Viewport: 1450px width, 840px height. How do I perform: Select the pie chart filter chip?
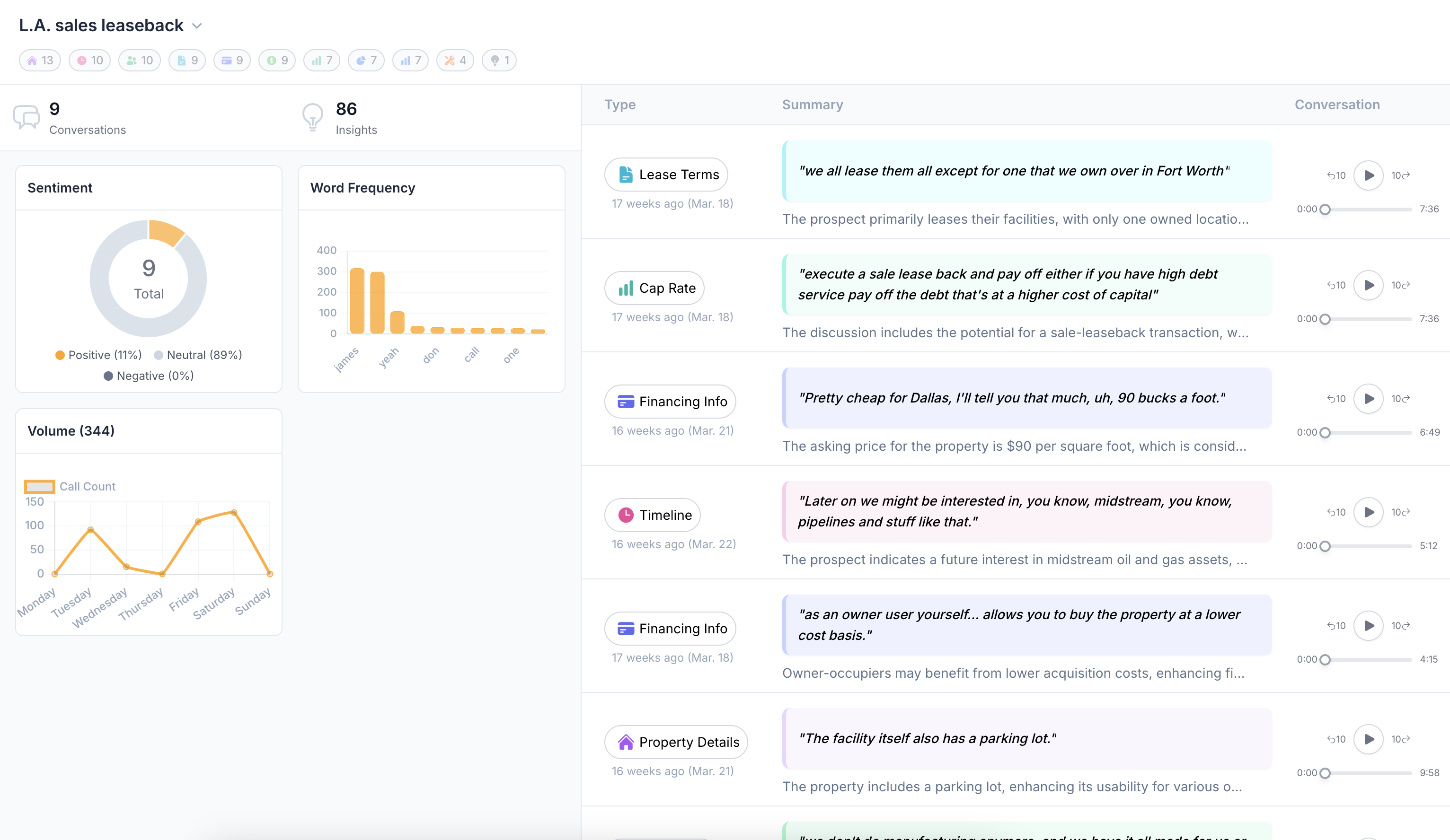(366, 61)
